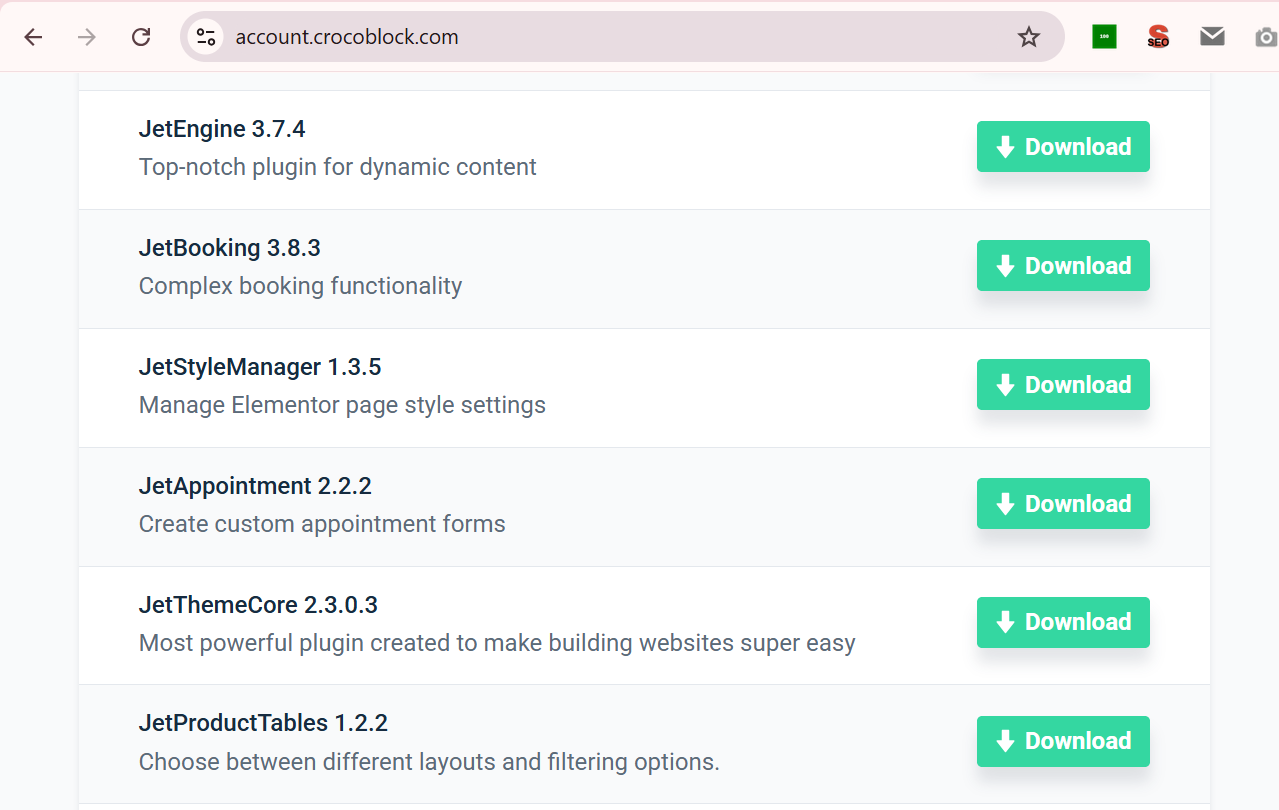Launch the SEO checker extension
The width and height of the screenshot is (1279, 810).
[1157, 36]
